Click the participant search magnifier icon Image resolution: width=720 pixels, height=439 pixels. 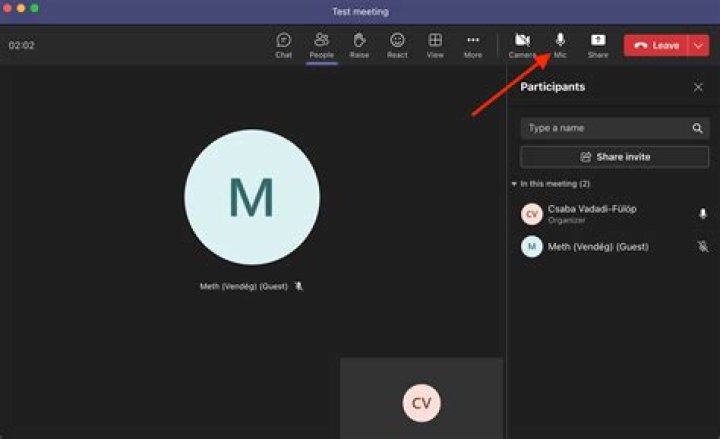tap(697, 128)
